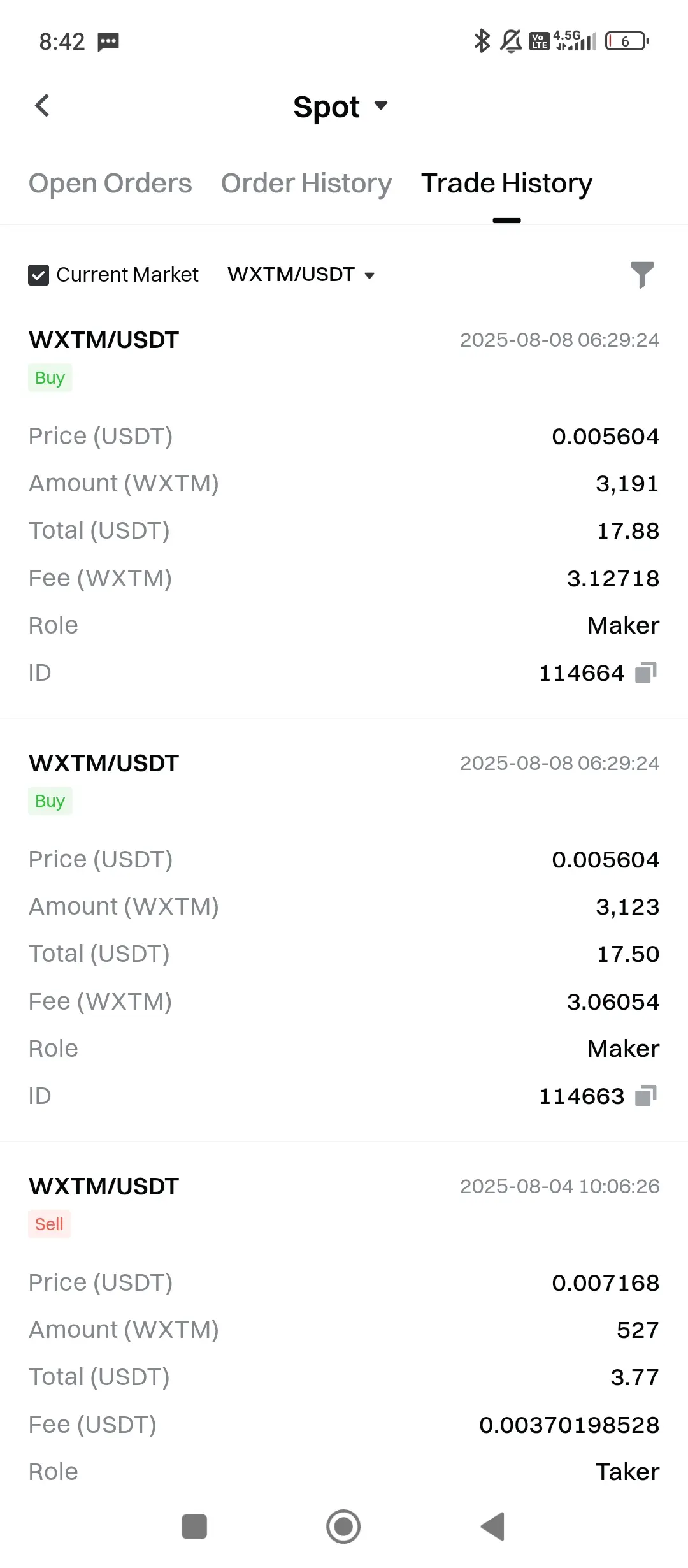Switch to Open Orders tab
The height and width of the screenshot is (1568, 688).
click(110, 184)
